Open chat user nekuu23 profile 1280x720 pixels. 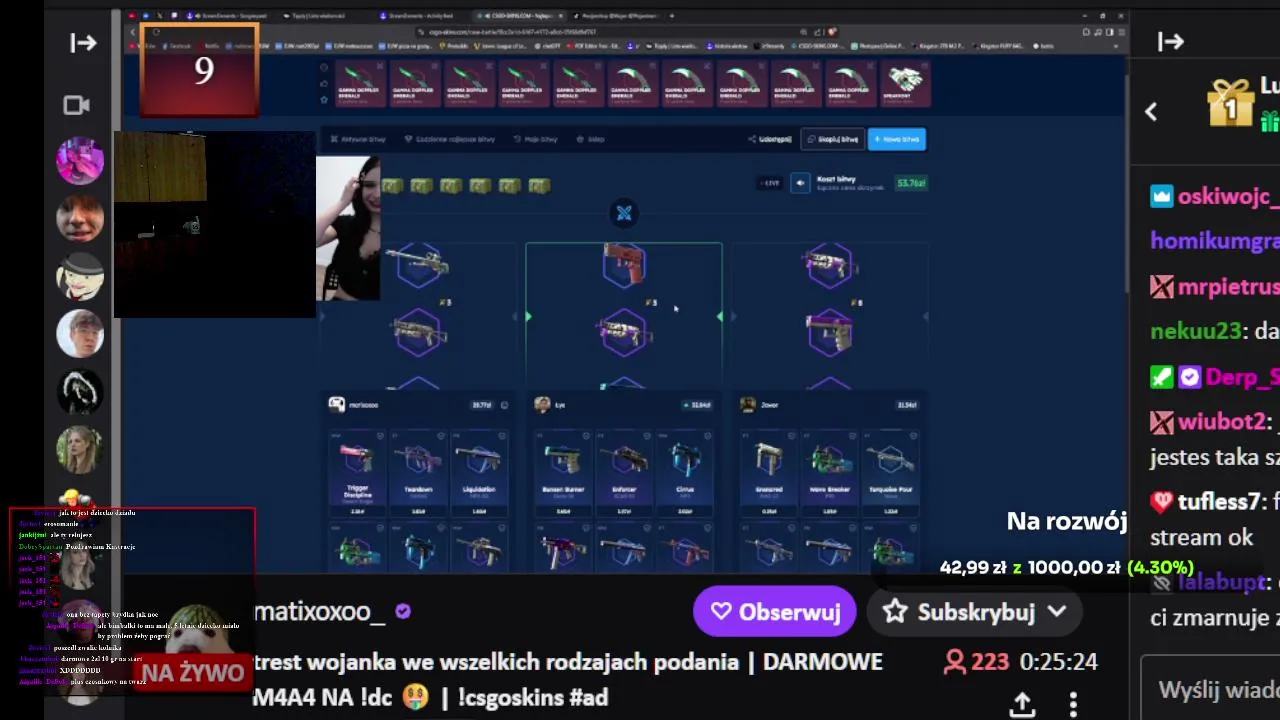[1196, 331]
